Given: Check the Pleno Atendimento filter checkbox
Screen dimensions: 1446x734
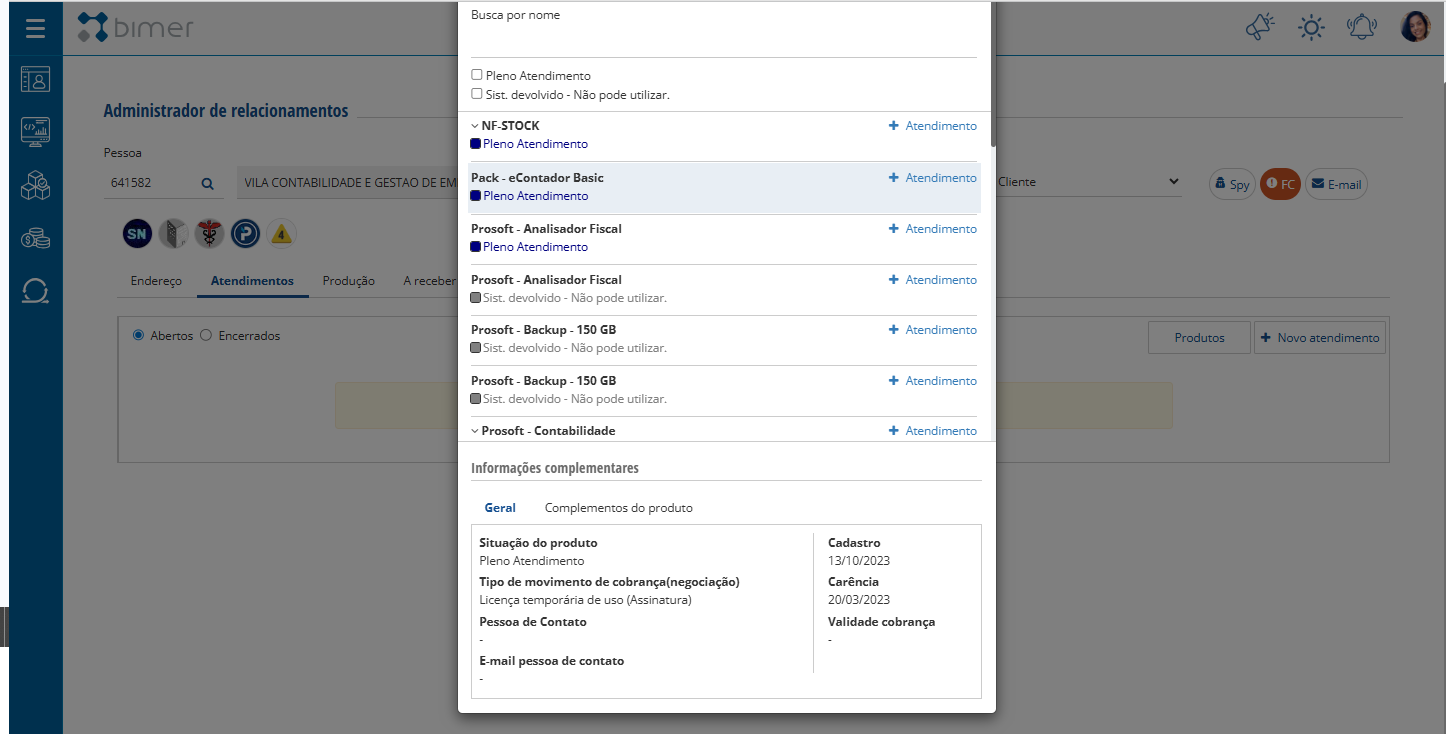Looking at the screenshot, I should click(477, 75).
